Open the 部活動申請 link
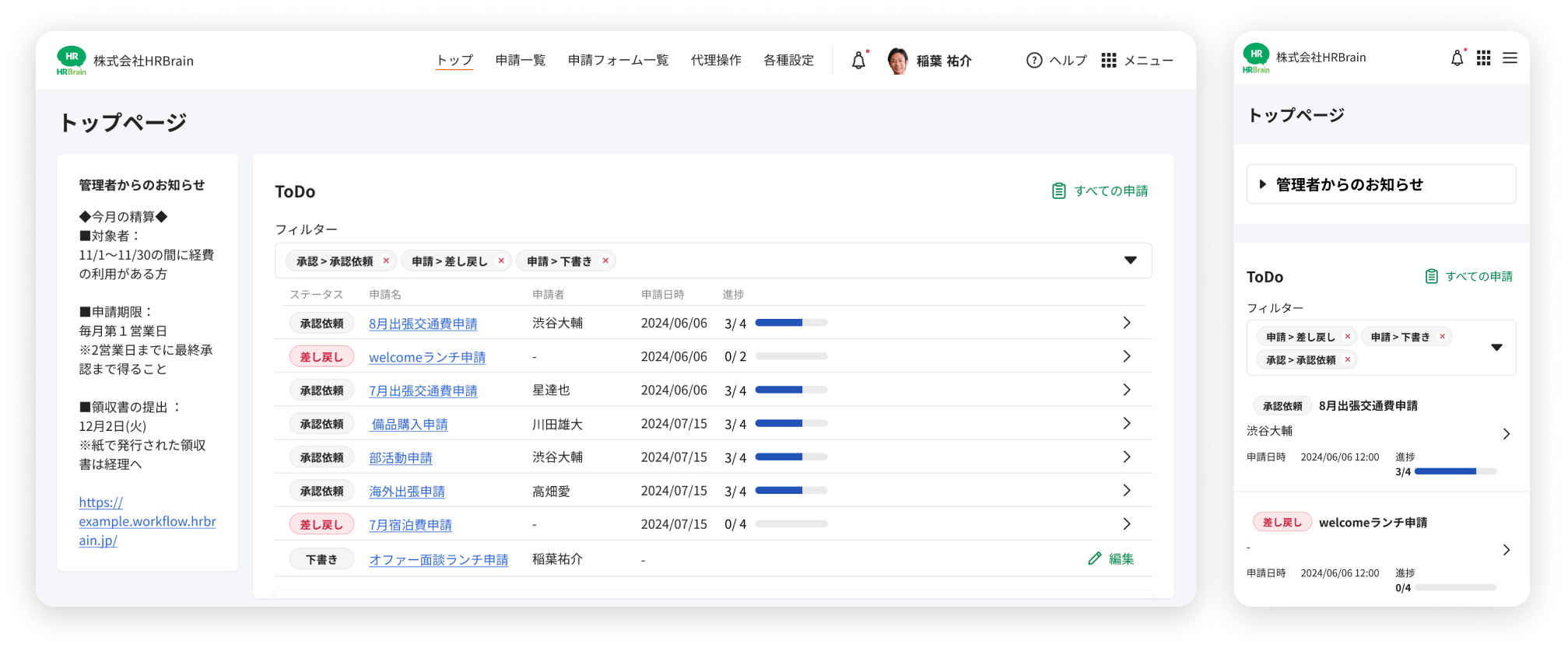1568x651 pixels. click(x=401, y=457)
